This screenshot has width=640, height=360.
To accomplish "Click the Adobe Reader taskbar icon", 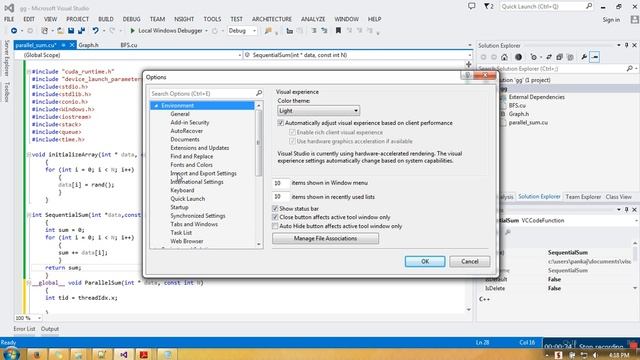I will (144, 354).
